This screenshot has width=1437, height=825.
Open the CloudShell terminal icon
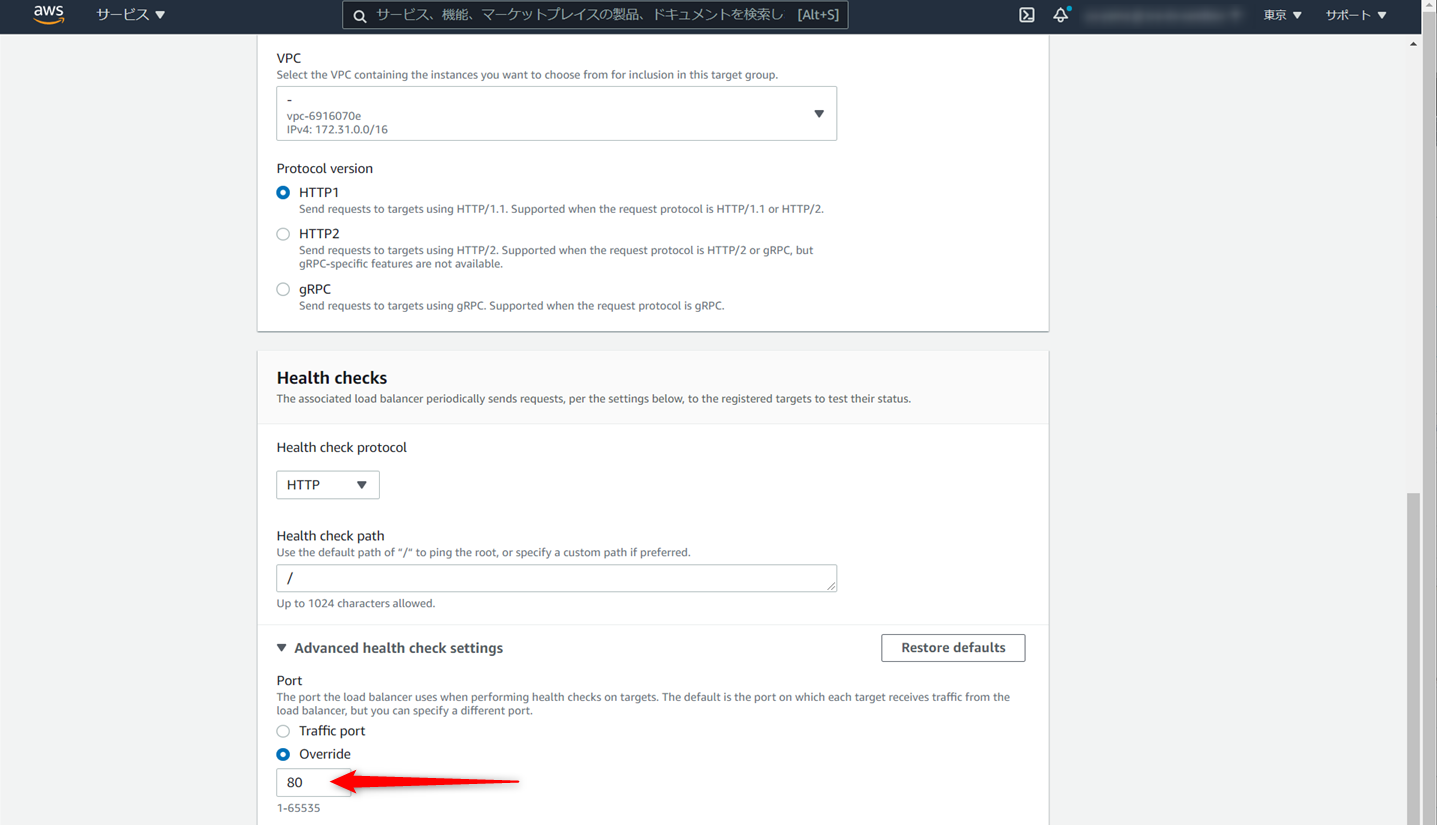(1026, 15)
